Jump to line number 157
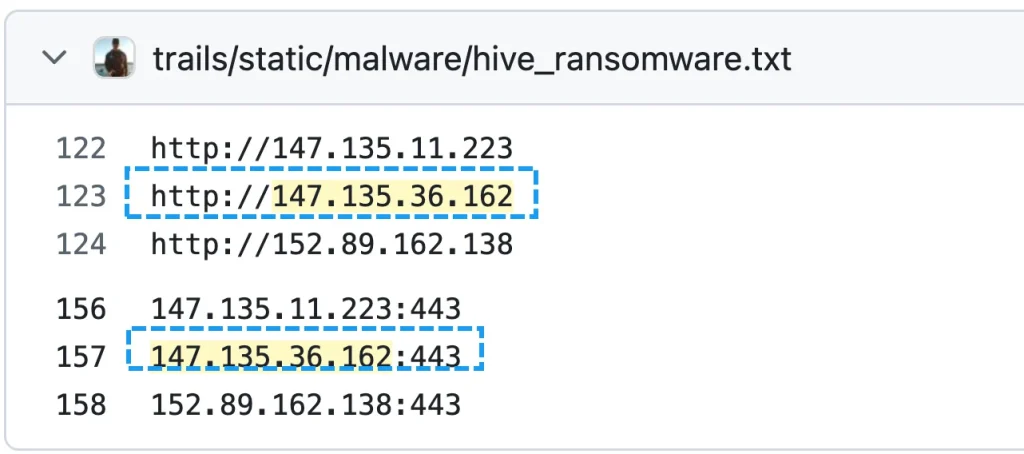This screenshot has height=454, width=1024. (x=81, y=356)
